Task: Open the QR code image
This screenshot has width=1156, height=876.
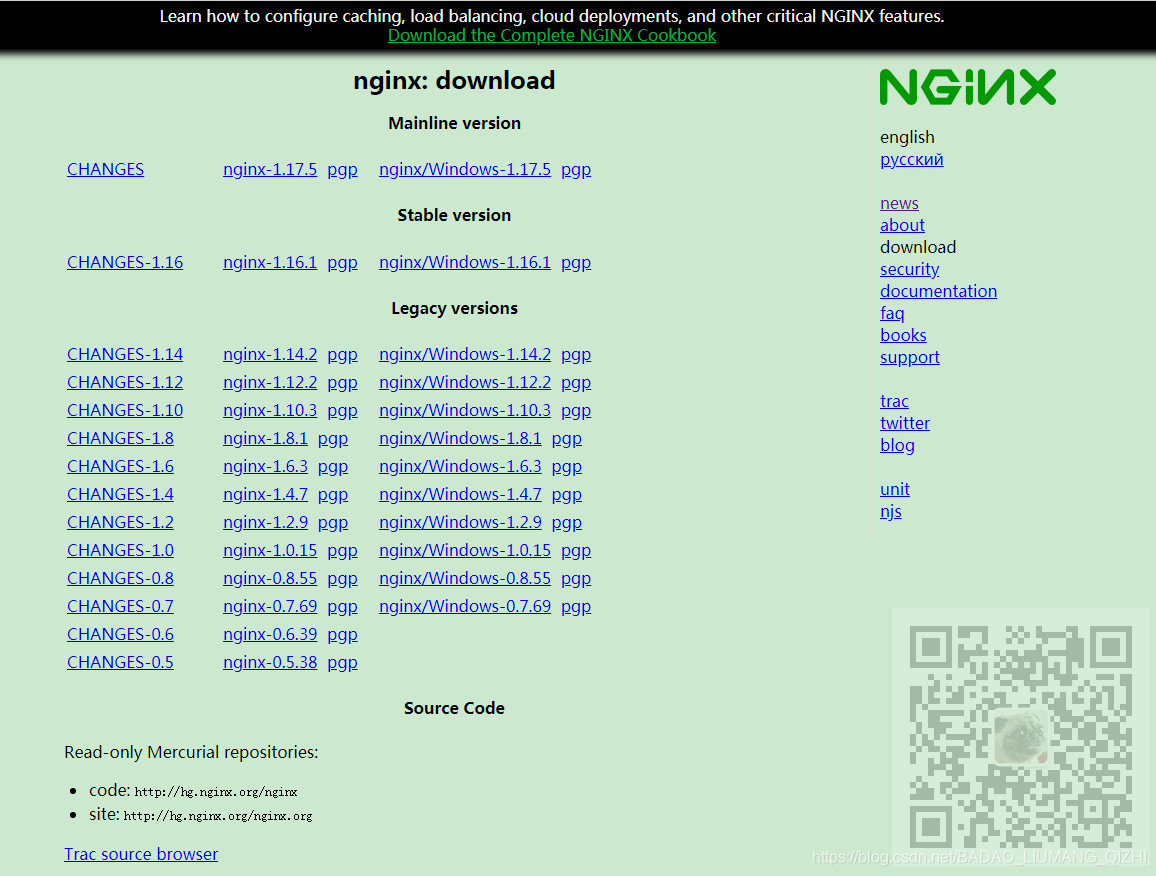Action: (1020, 736)
